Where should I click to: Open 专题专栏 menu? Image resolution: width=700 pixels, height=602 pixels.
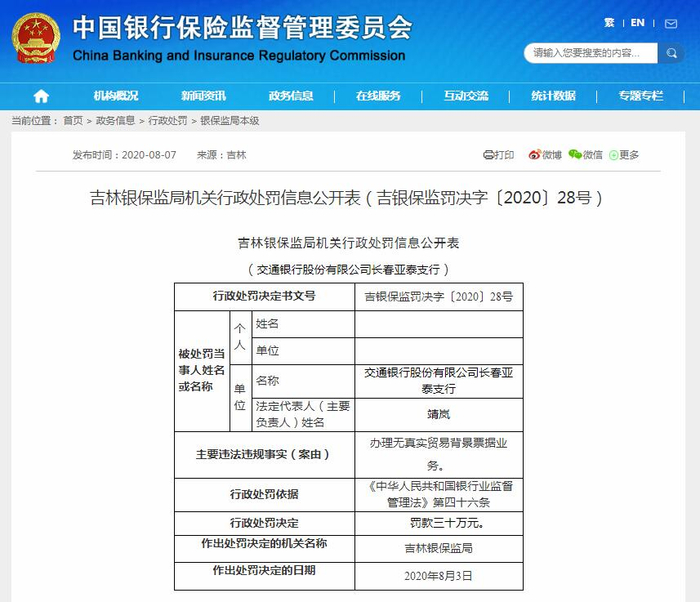pos(641,96)
